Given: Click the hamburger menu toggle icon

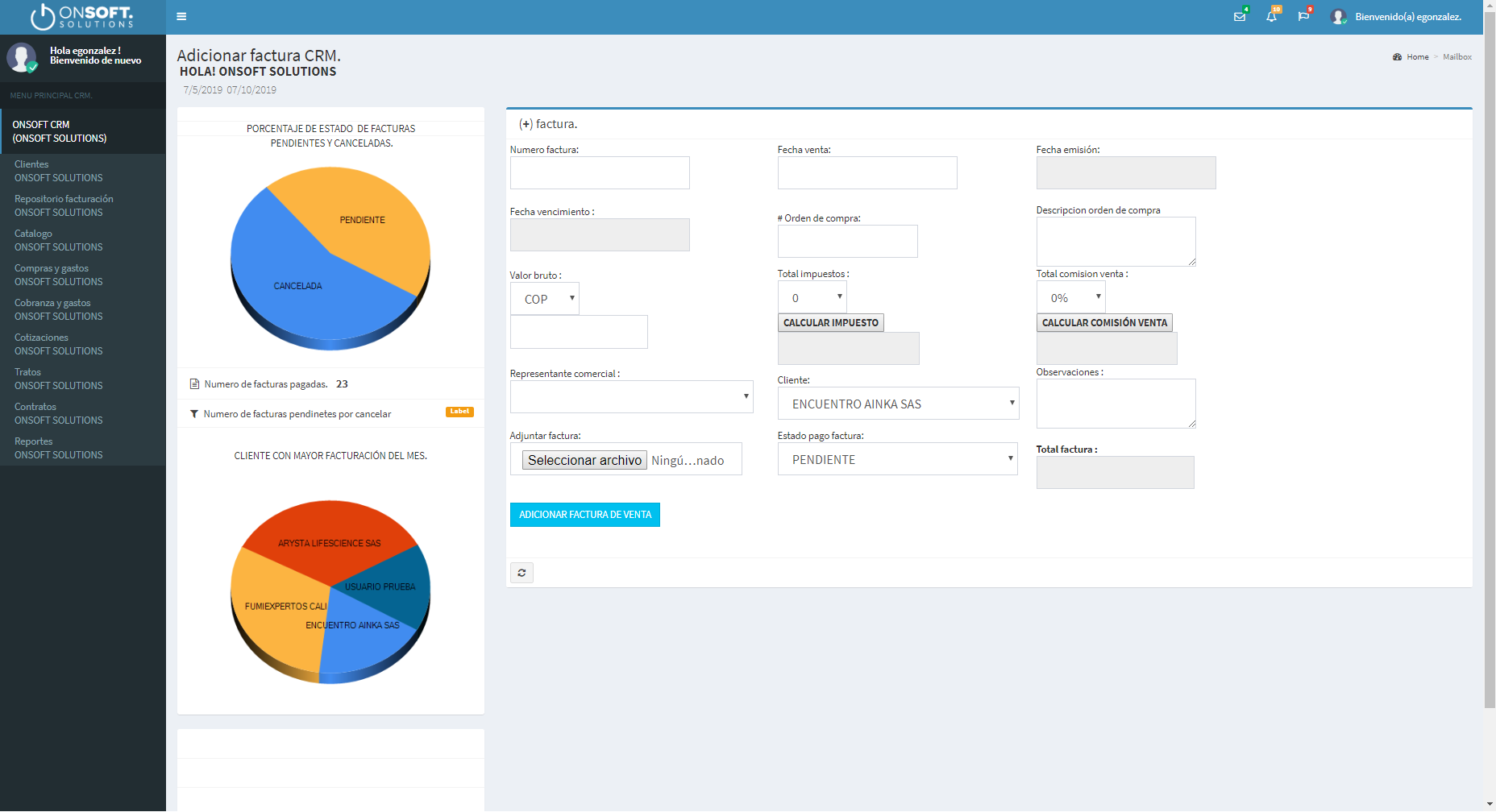Looking at the screenshot, I should pos(181,16).
